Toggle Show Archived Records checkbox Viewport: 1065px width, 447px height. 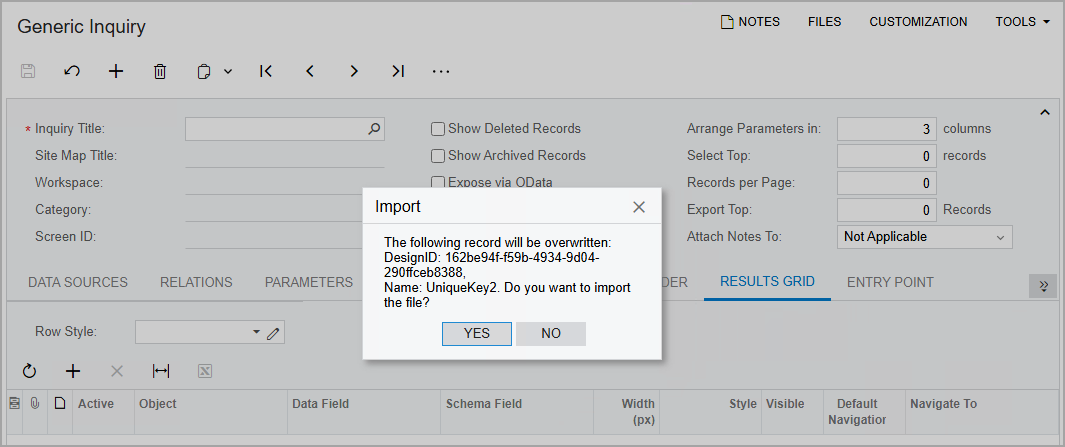pos(438,156)
